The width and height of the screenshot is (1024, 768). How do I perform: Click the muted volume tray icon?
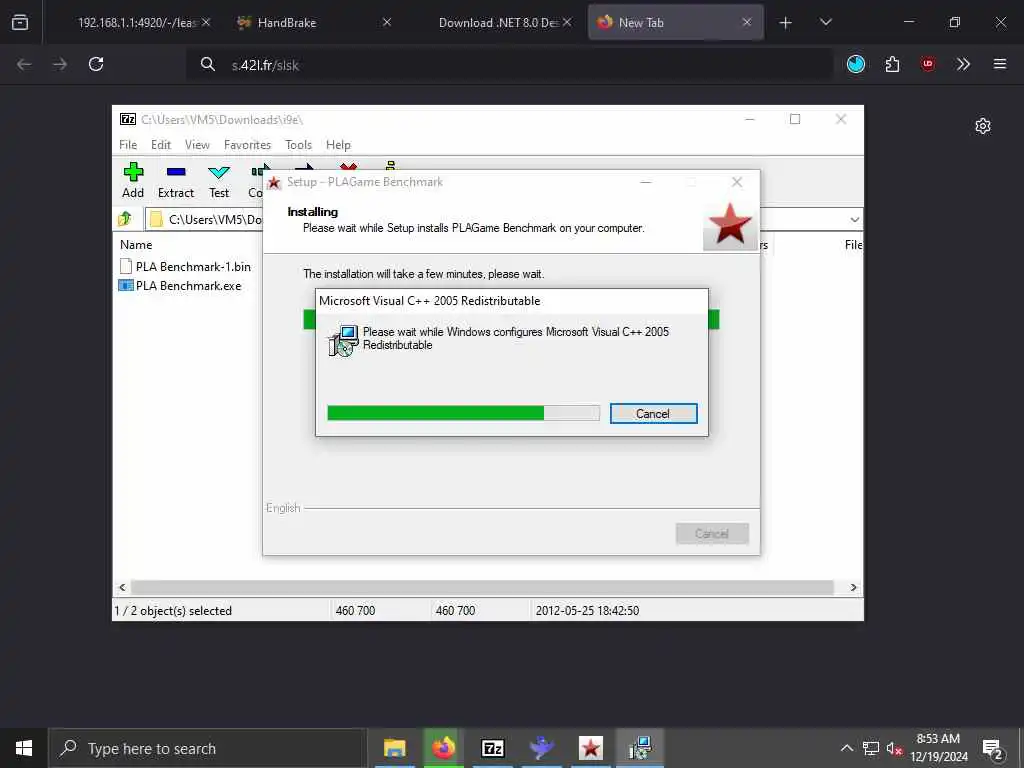[894, 748]
